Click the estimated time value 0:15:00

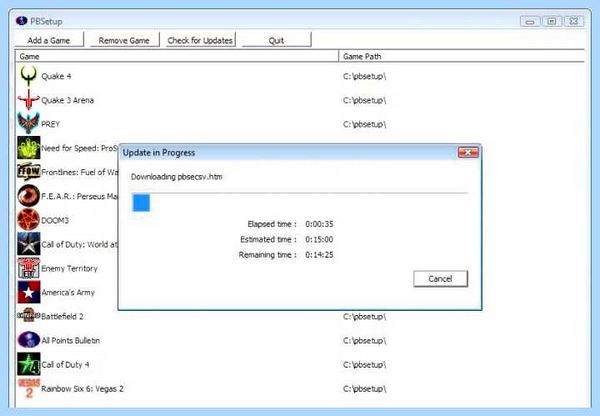(x=319, y=239)
